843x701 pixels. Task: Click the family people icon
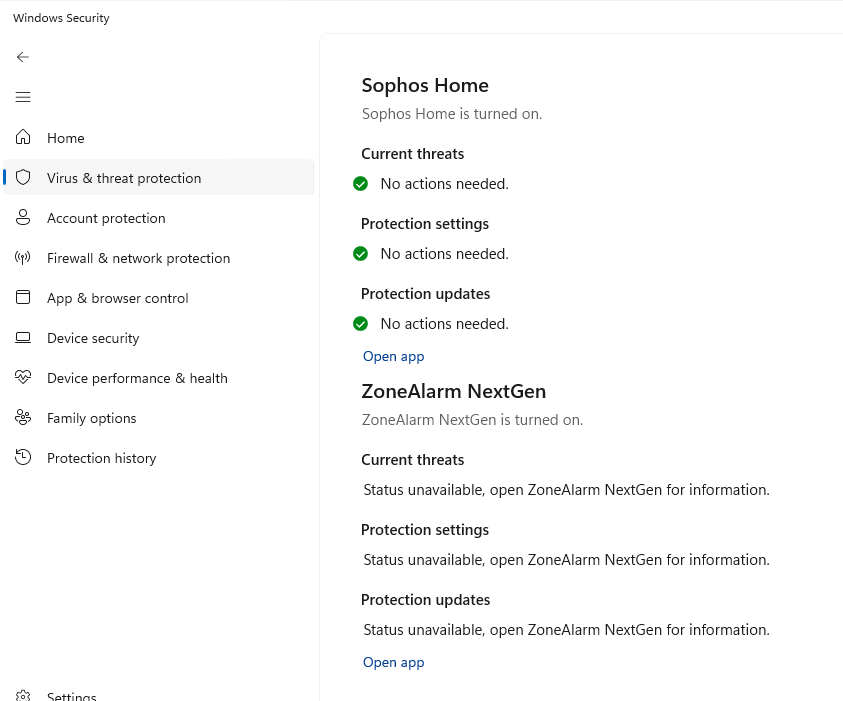click(x=23, y=417)
